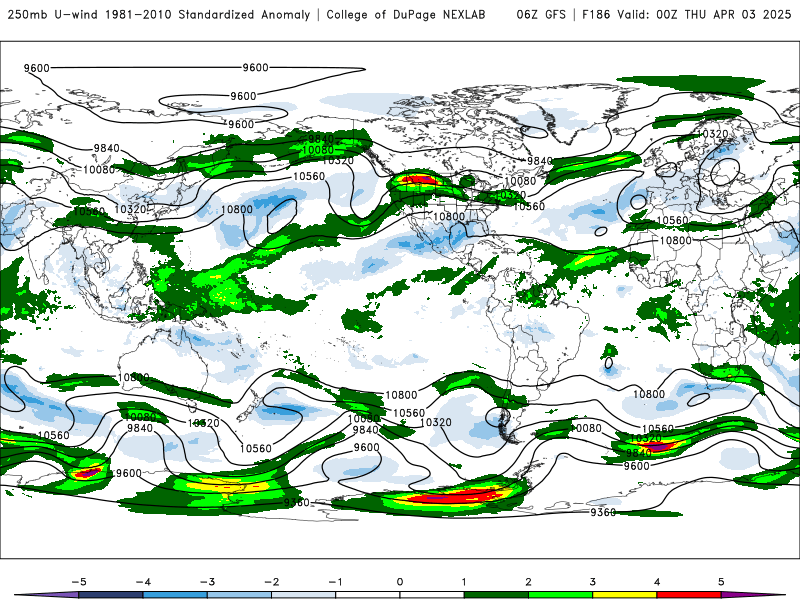Select the pale blue color bar segment between -2 and -1
This screenshot has width=800, height=600.
[303, 595]
